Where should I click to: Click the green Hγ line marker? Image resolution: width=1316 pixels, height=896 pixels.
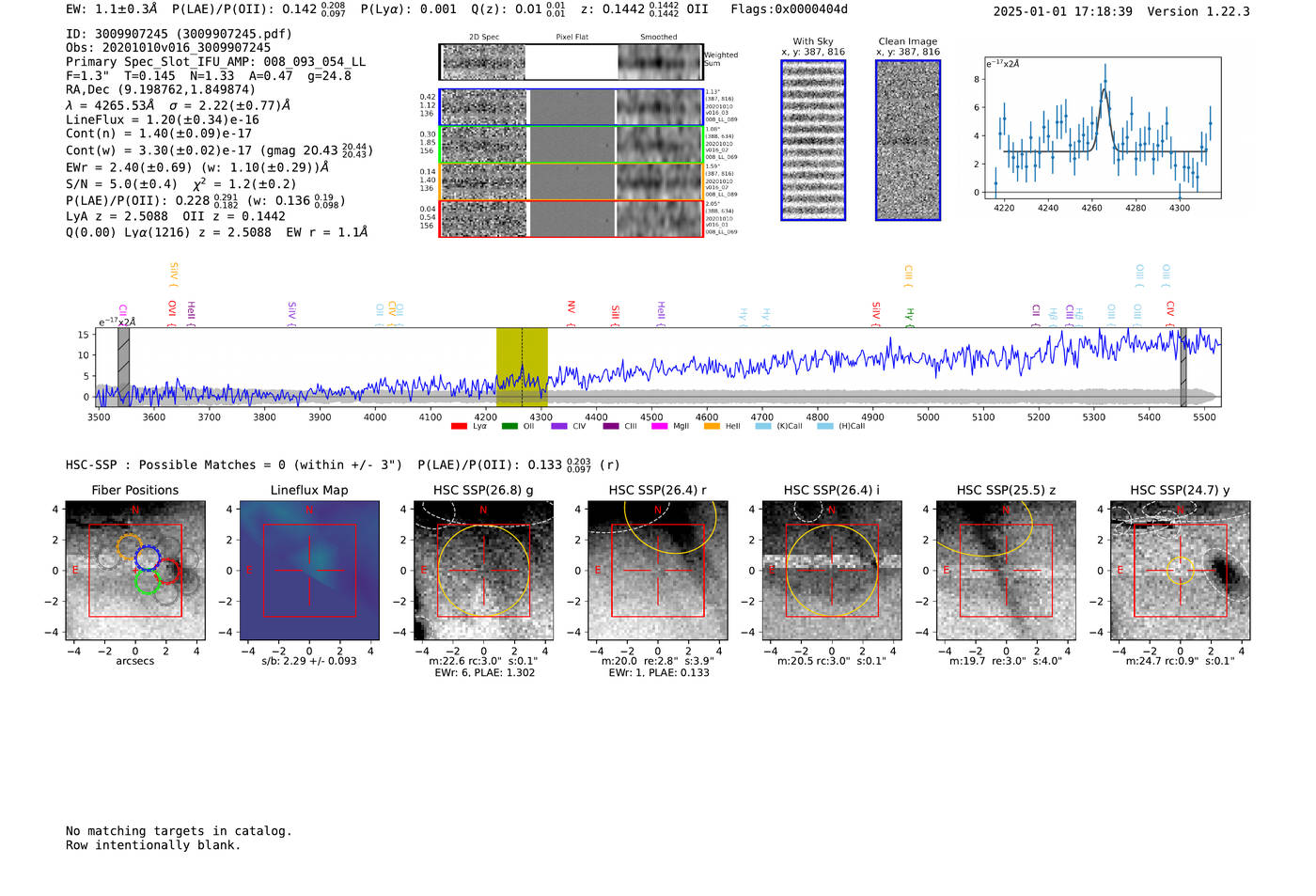click(909, 315)
